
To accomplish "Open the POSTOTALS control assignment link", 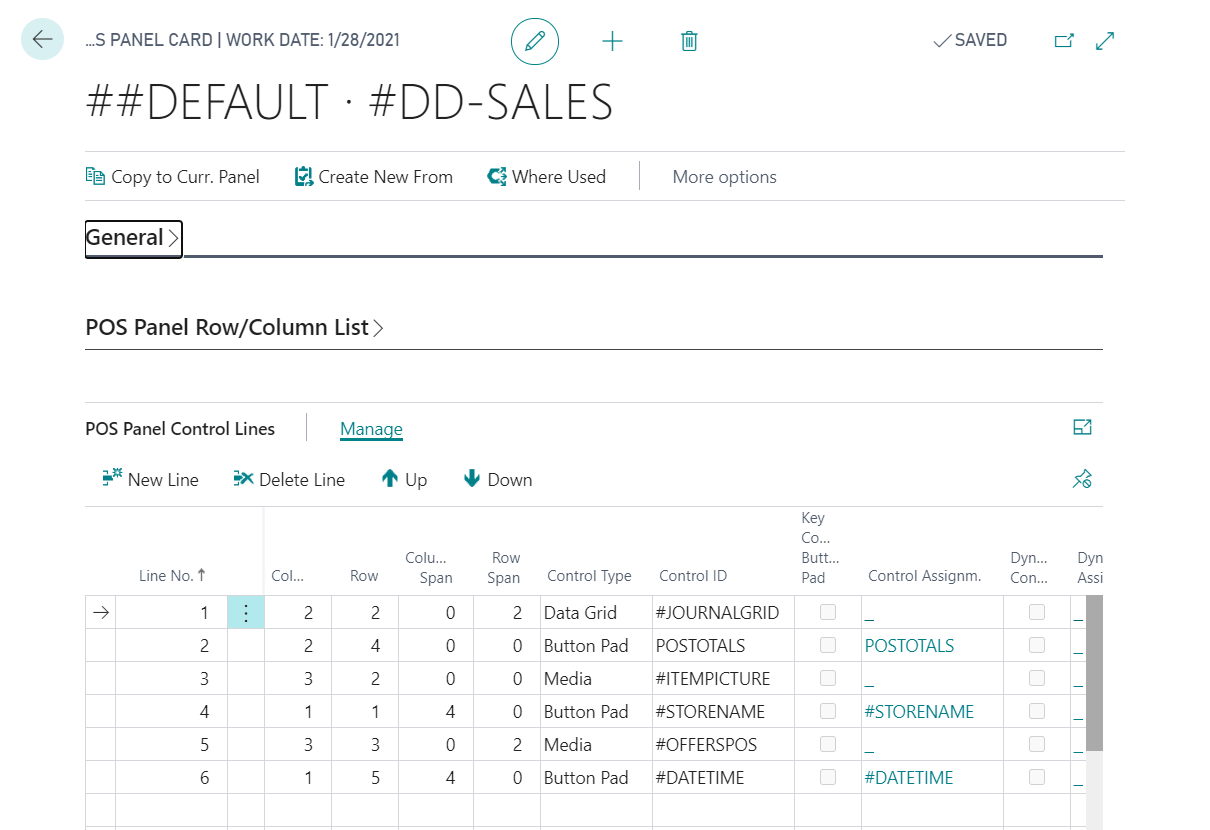I will [x=909, y=646].
